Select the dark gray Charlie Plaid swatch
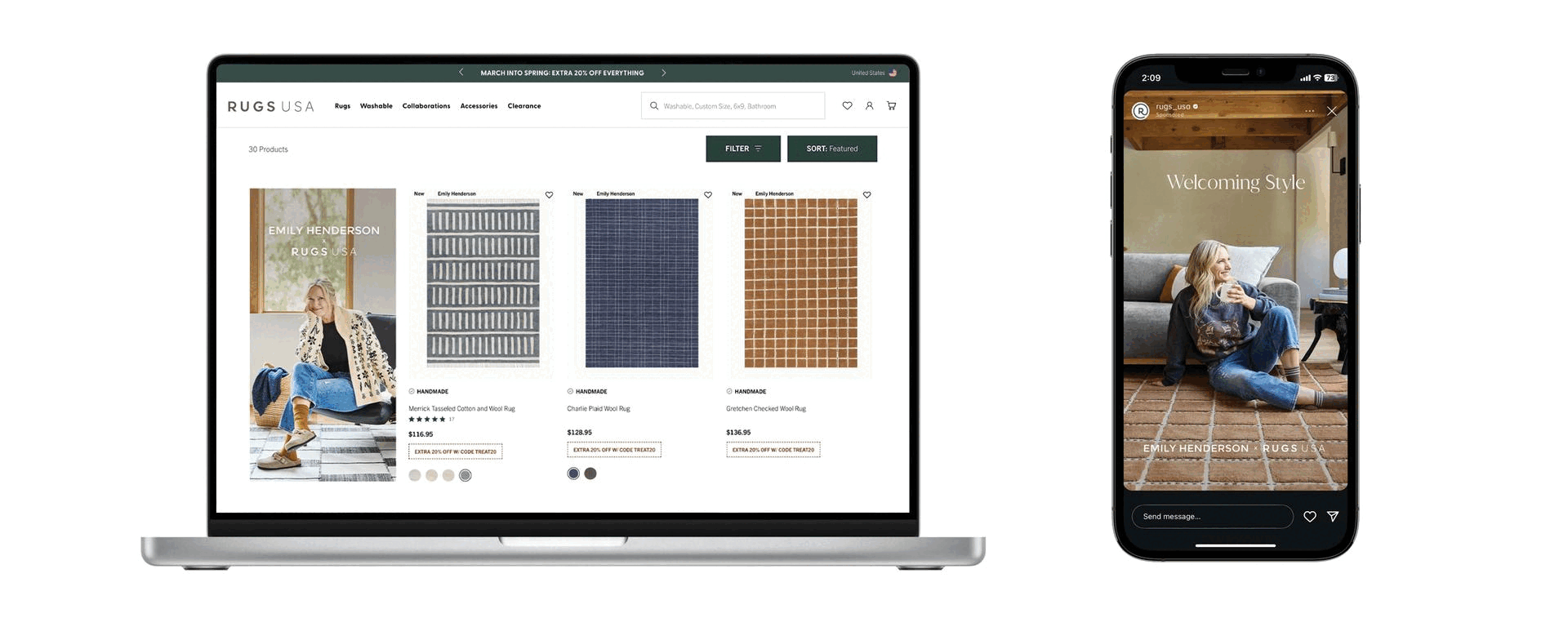 click(x=590, y=474)
